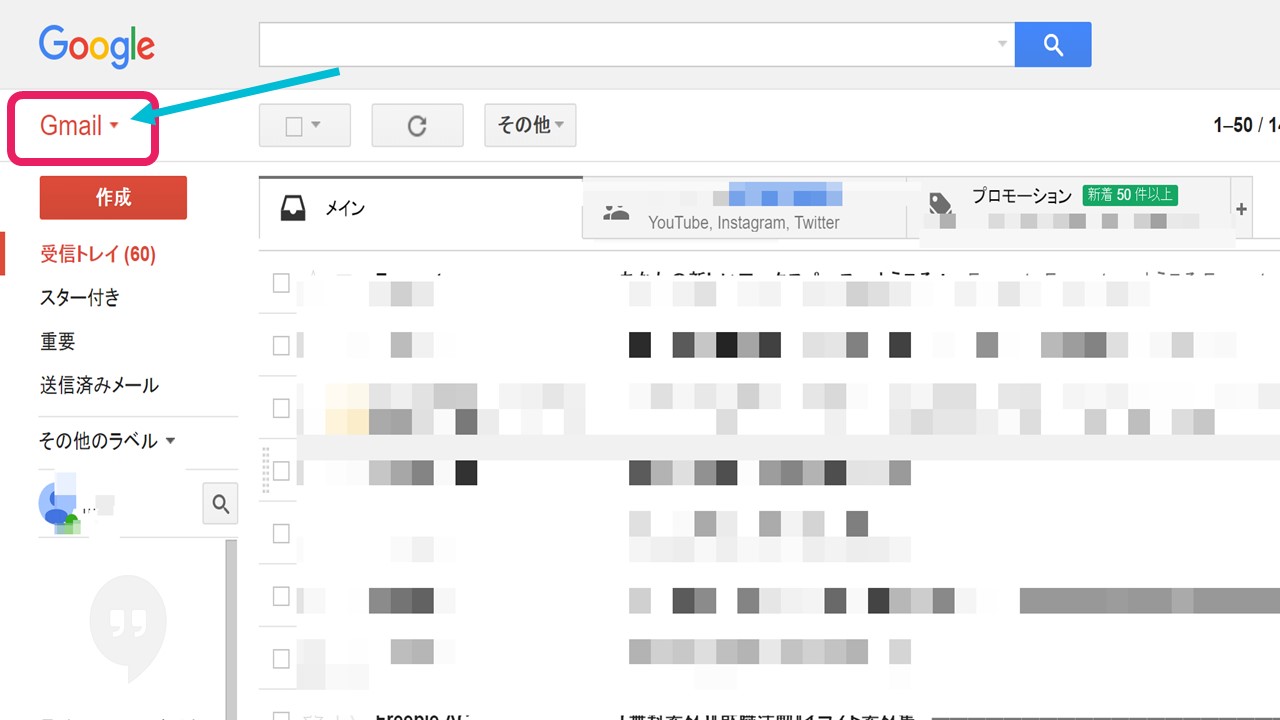Switch to the social tab with YouTube, Instagram, Twitter
The width and height of the screenshot is (1280, 720).
point(744,209)
